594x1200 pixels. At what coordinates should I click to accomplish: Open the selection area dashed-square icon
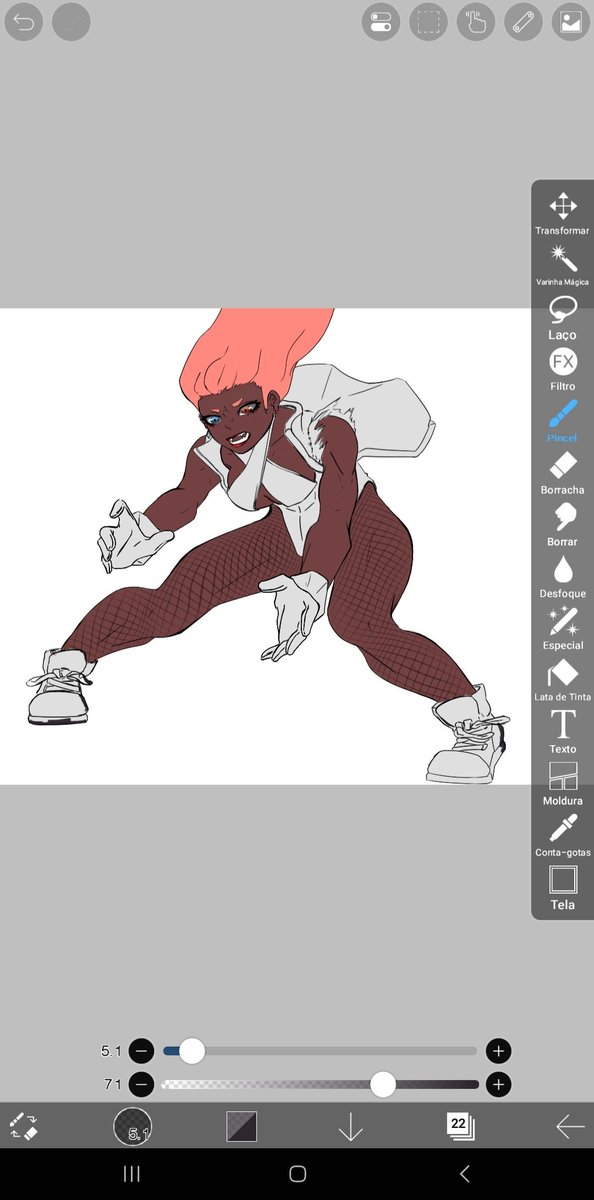[x=428, y=22]
